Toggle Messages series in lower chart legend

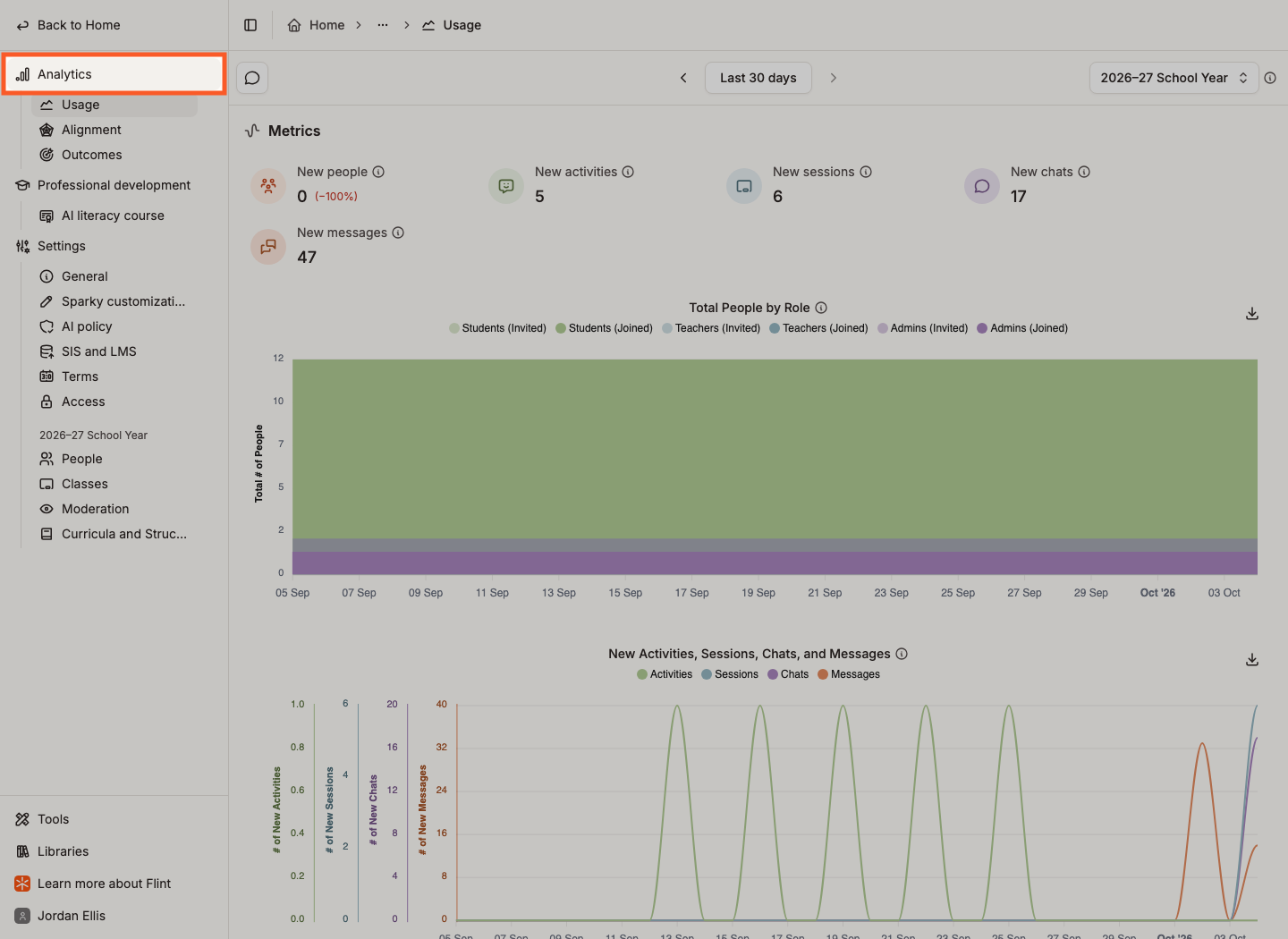click(849, 674)
